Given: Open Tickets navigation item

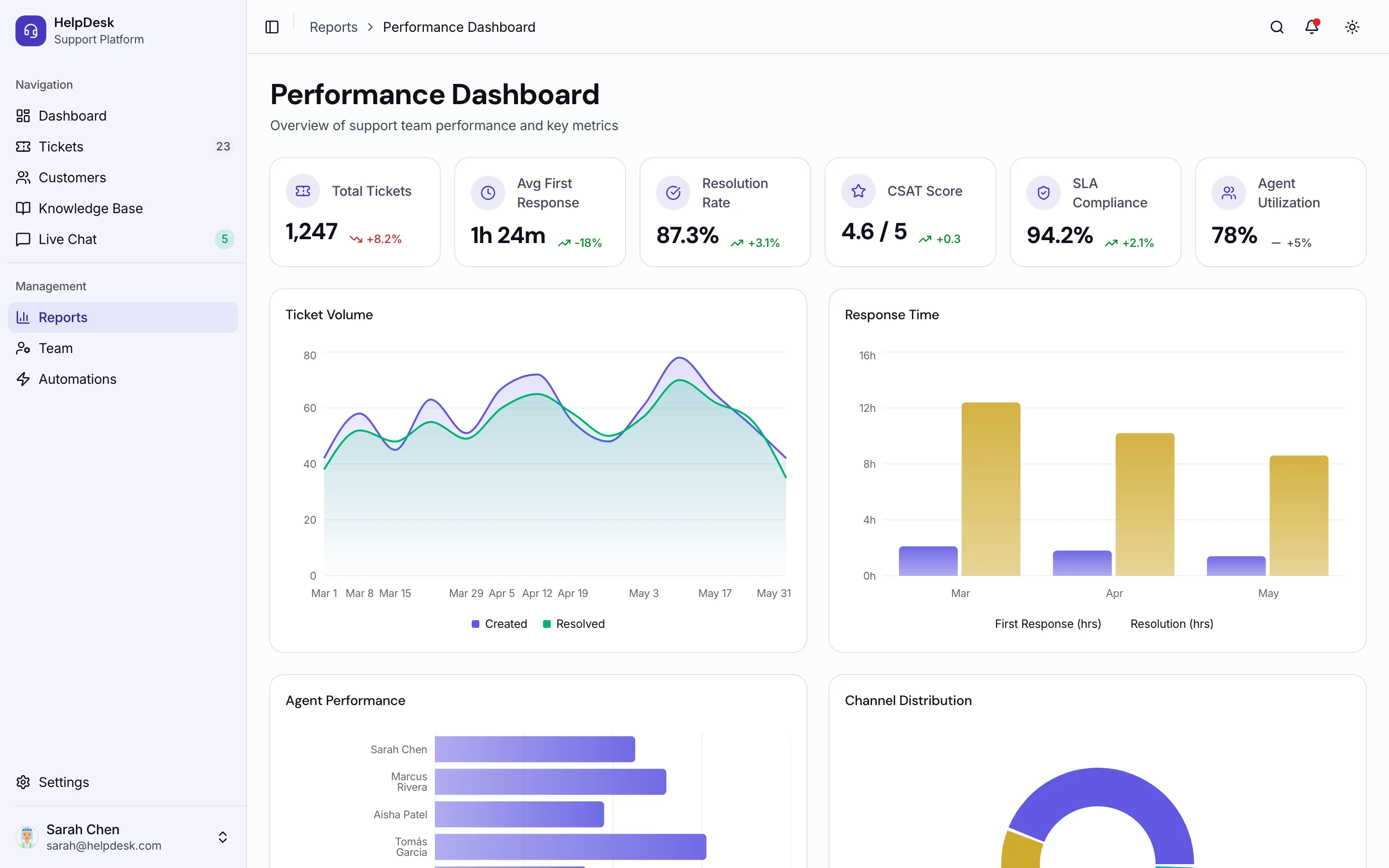Looking at the screenshot, I should coord(123,147).
